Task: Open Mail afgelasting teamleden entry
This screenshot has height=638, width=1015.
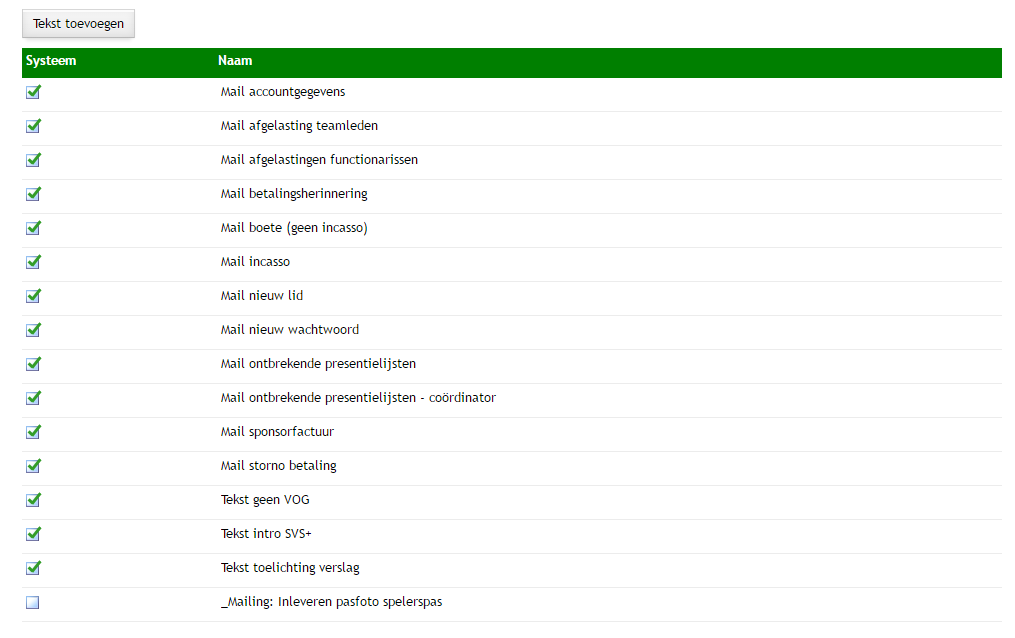Action: (x=299, y=126)
